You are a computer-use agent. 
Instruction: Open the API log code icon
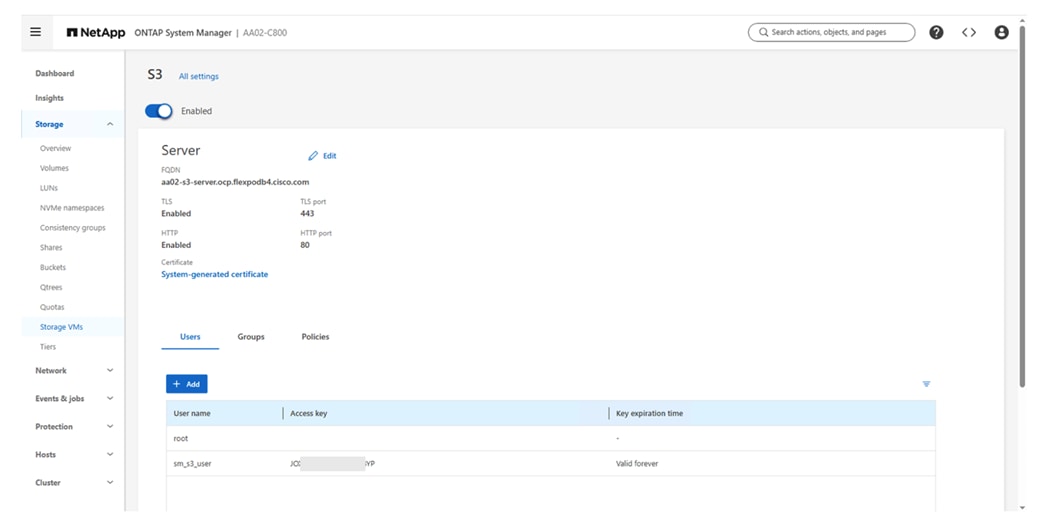tap(969, 32)
